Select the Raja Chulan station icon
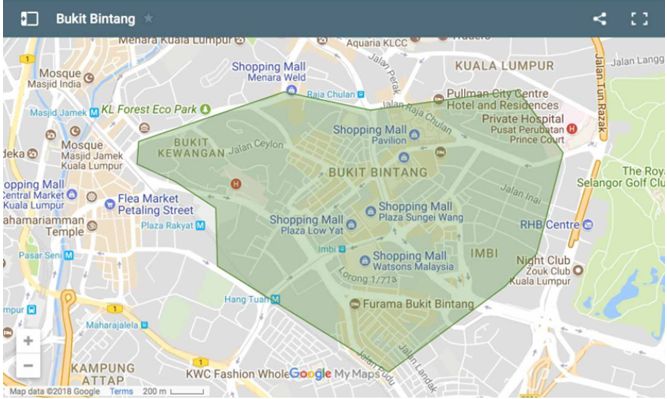The height and width of the screenshot is (399, 667). tap(361, 94)
